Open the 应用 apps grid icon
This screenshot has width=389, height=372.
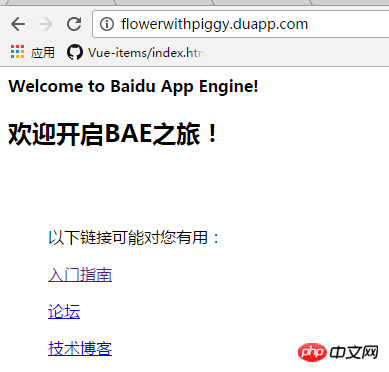17,52
